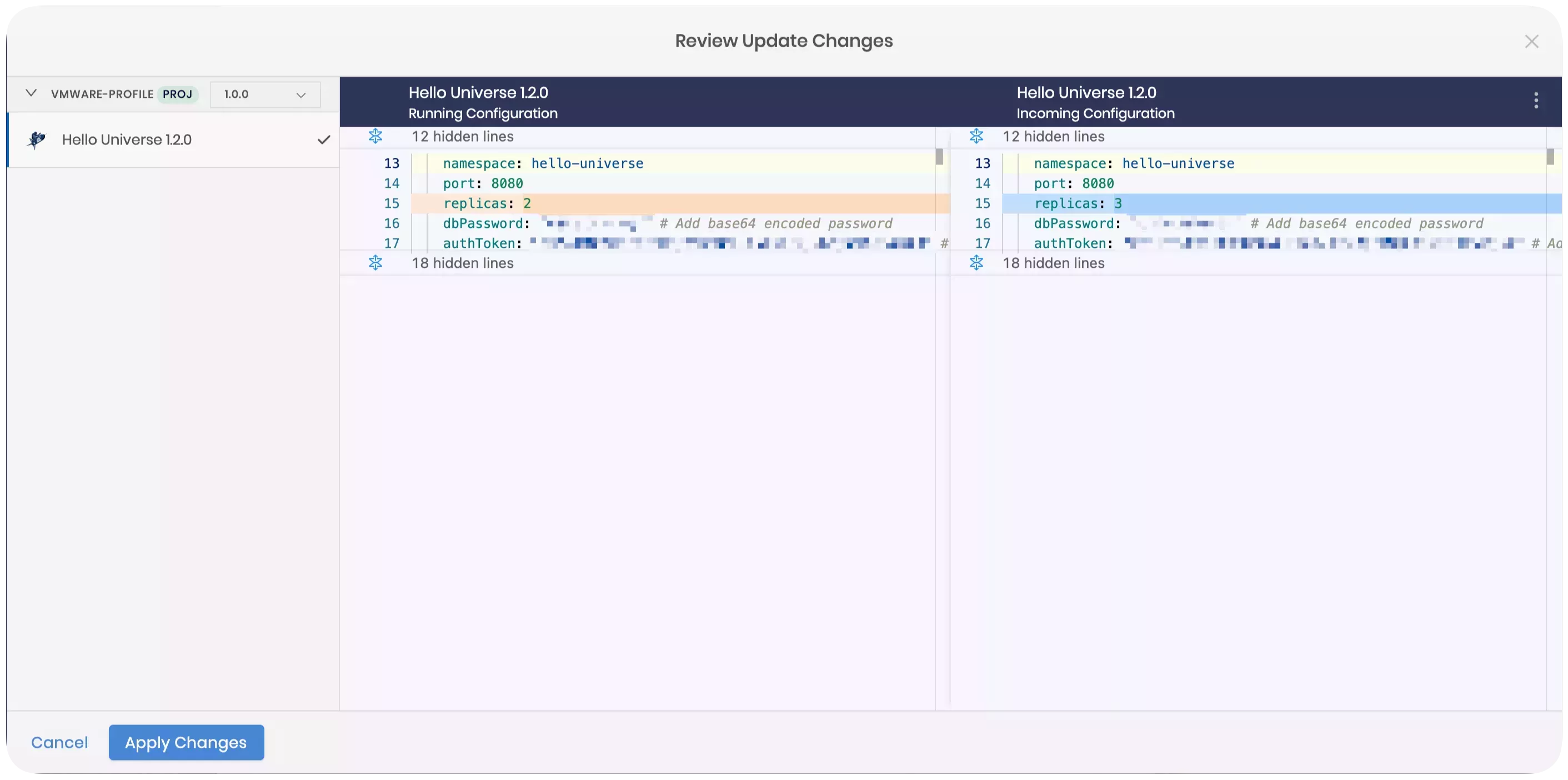This screenshot has height=780, width=1568.
Task: Open the 1.0.0 version dropdown
Action: click(265, 94)
